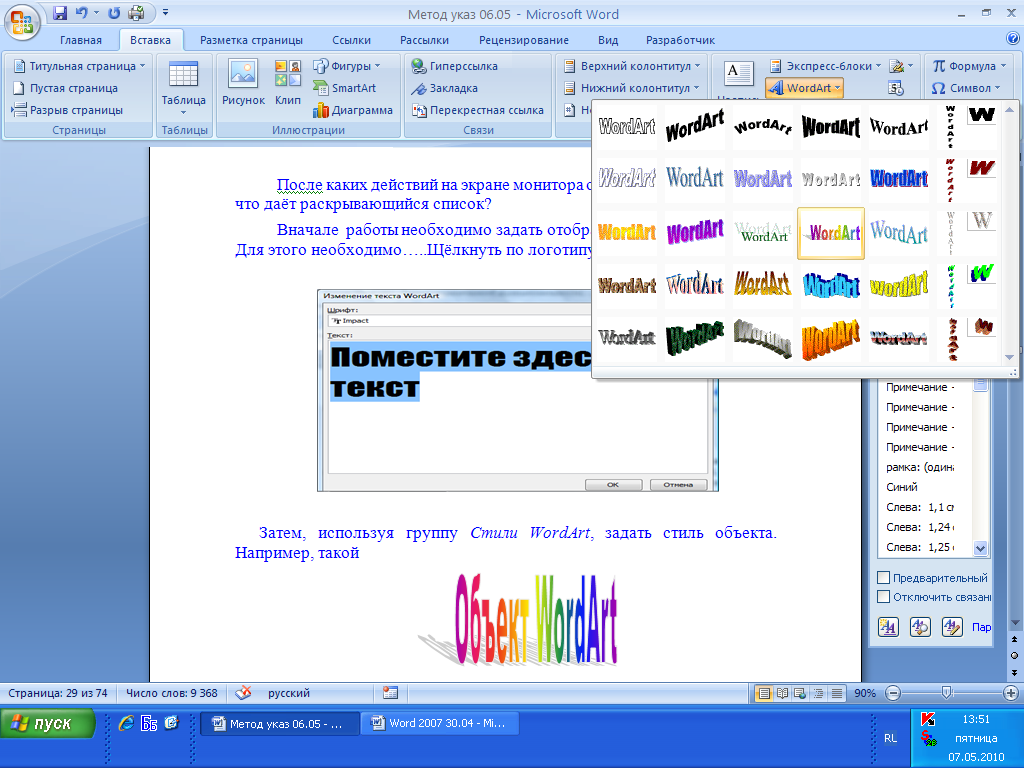
Task: Launch Internet Explorer from quick launch
Action: (x=126, y=723)
